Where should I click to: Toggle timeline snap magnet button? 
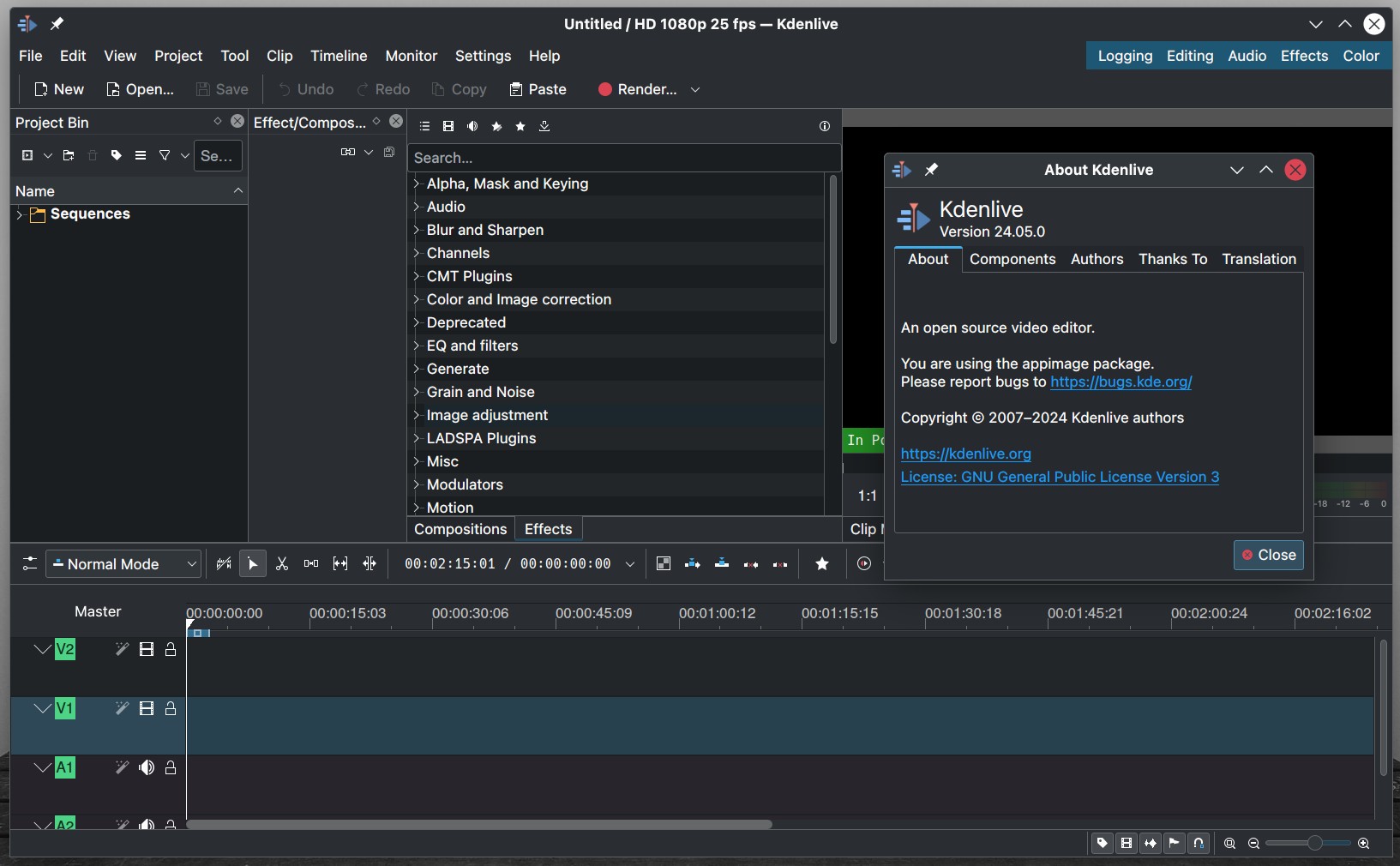coord(1199,844)
